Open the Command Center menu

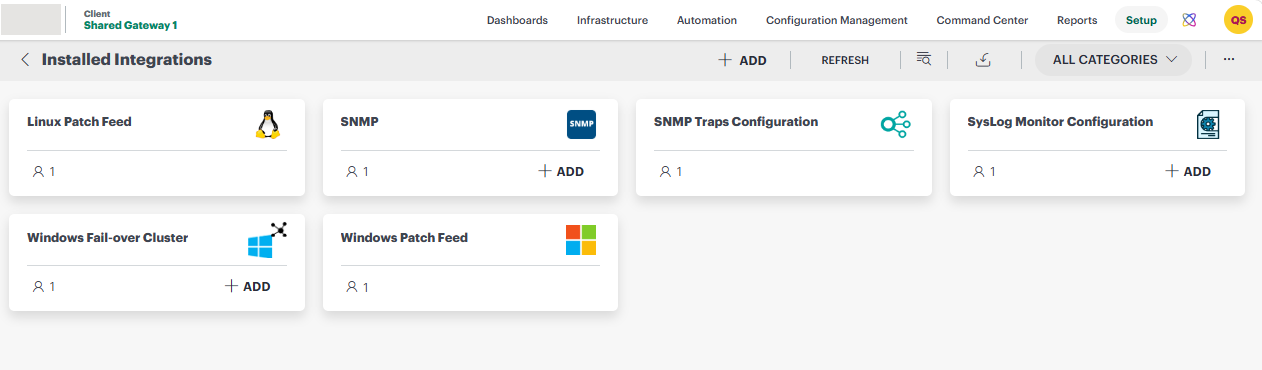[982, 20]
